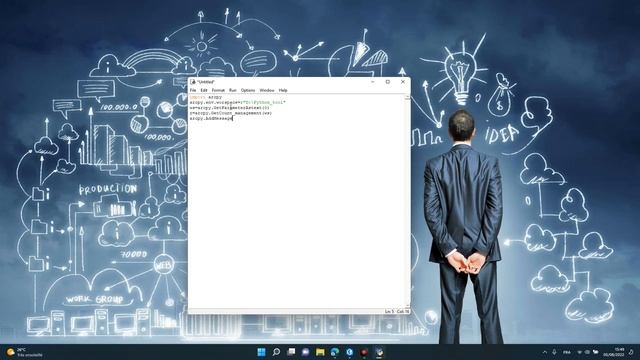Click the import arcpy code line
The height and width of the screenshot is (360, 640).
[206, 98]
